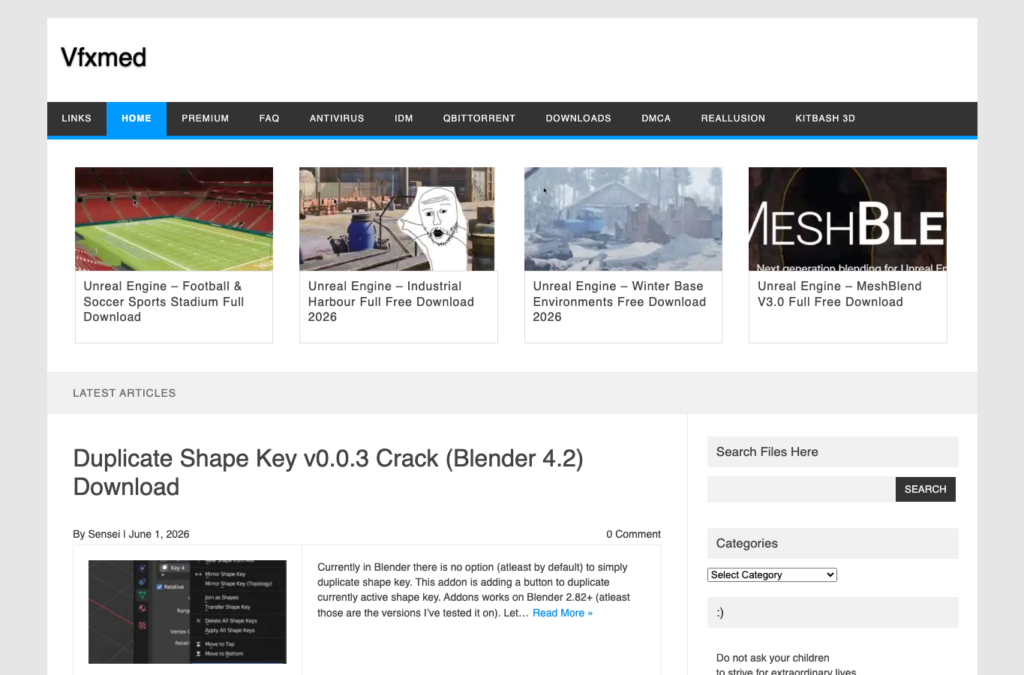Open the ANTIVIRUS menu item
This screenshot has height=675, width=1024.
point(337,118)
